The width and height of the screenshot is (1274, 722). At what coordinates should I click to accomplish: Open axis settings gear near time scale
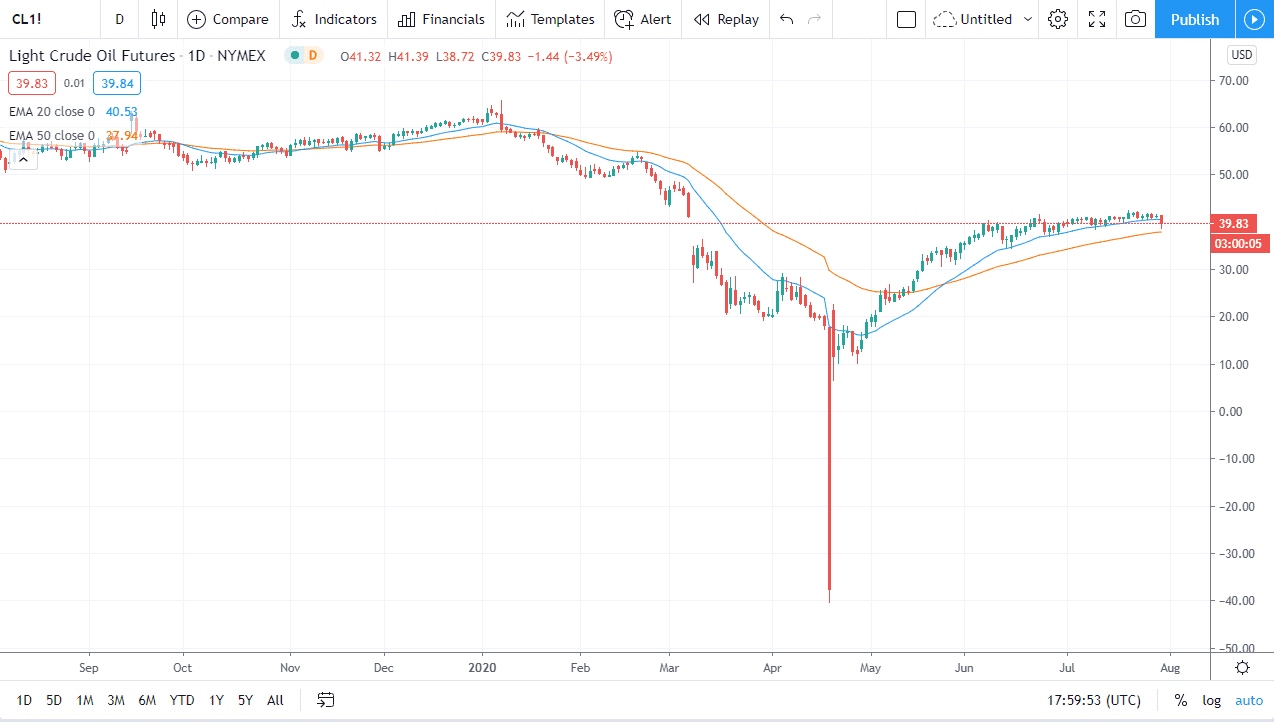[1242, 667]
